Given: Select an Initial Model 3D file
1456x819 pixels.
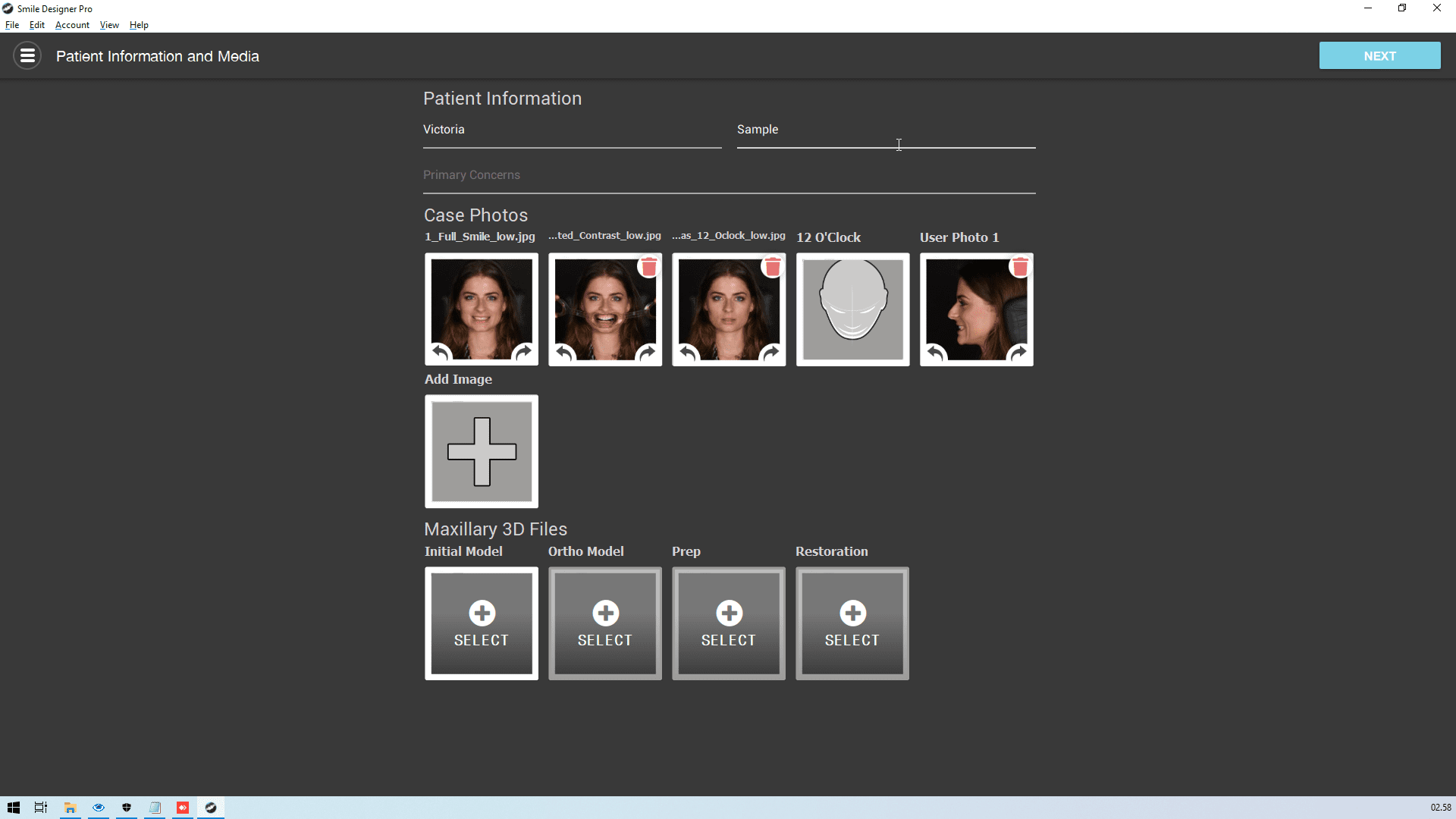Looking at the screenshot, I should pos(482,623).
